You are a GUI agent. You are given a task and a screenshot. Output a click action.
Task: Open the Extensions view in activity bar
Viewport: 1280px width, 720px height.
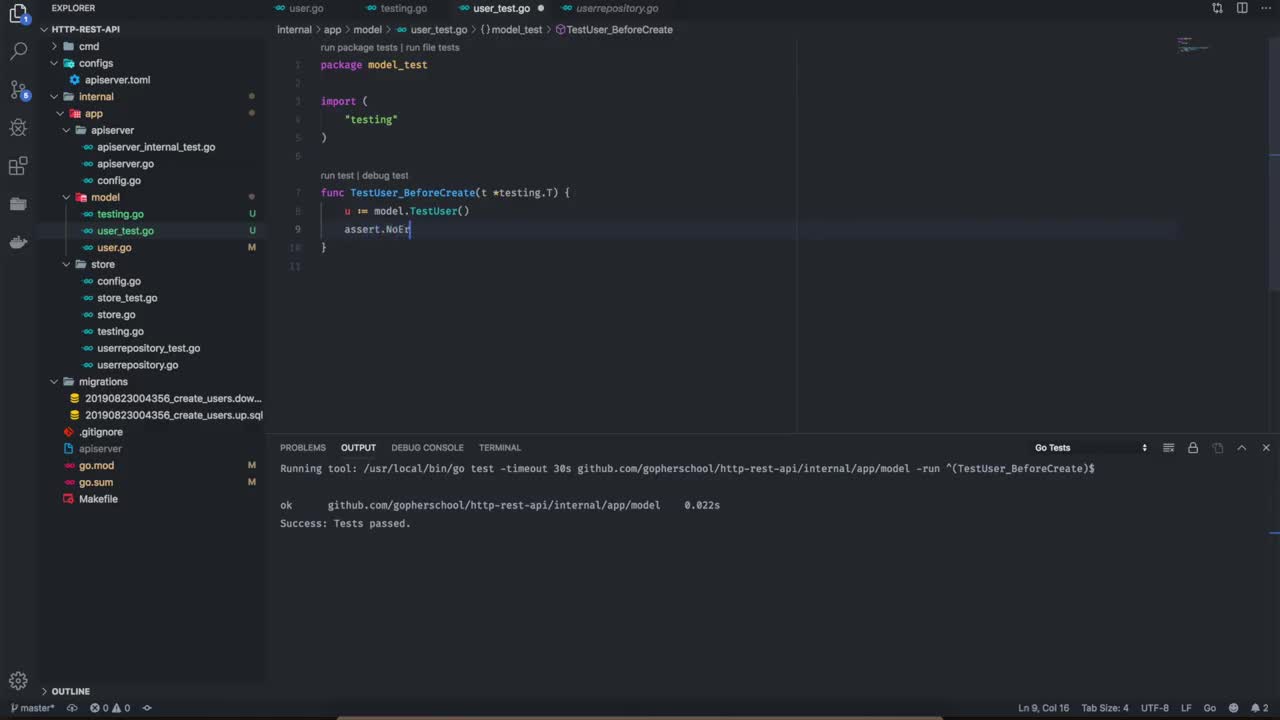(x=18, y=166)
